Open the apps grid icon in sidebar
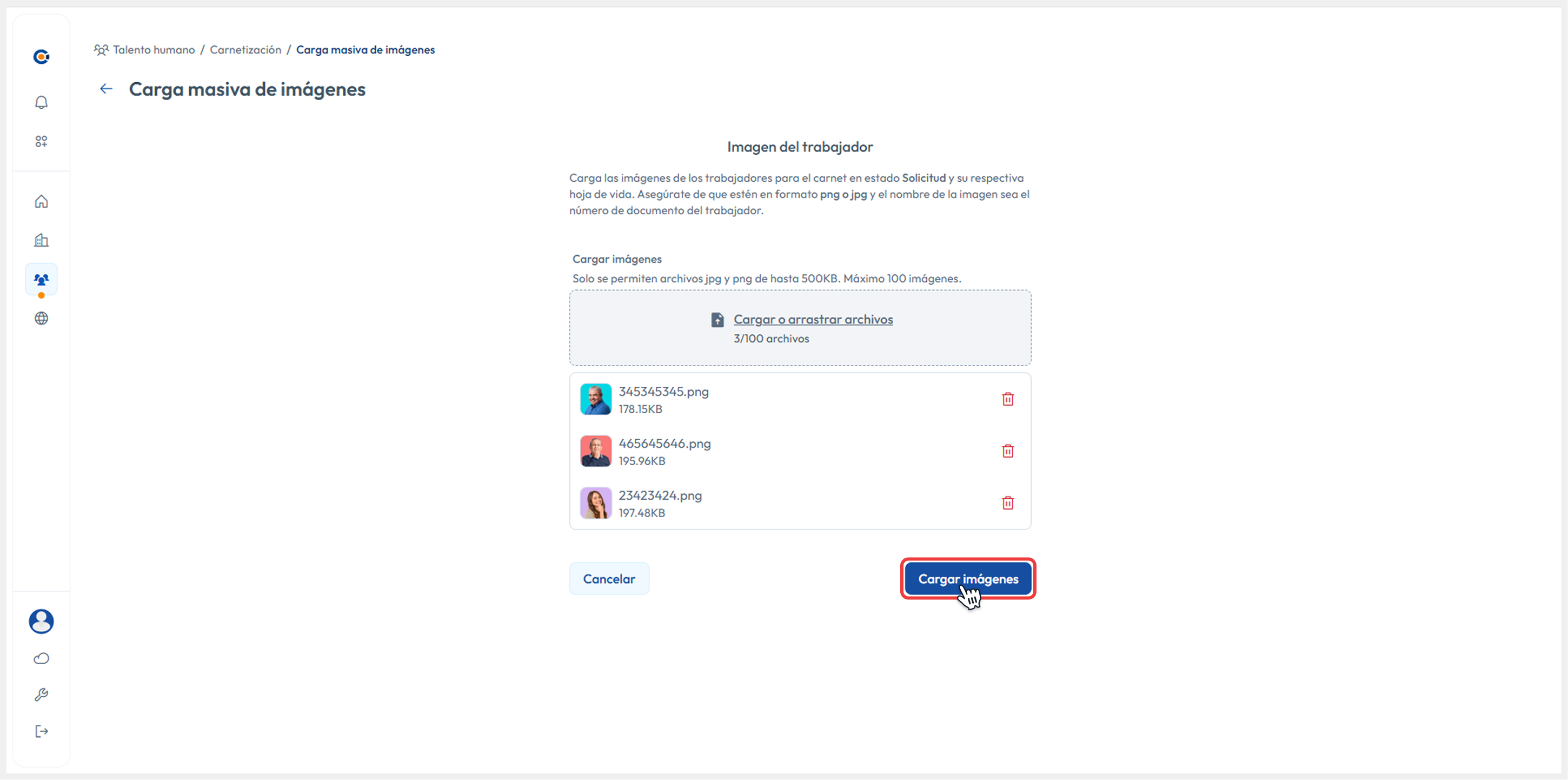This screenshot has height=780, width=1568. (42, 141)
